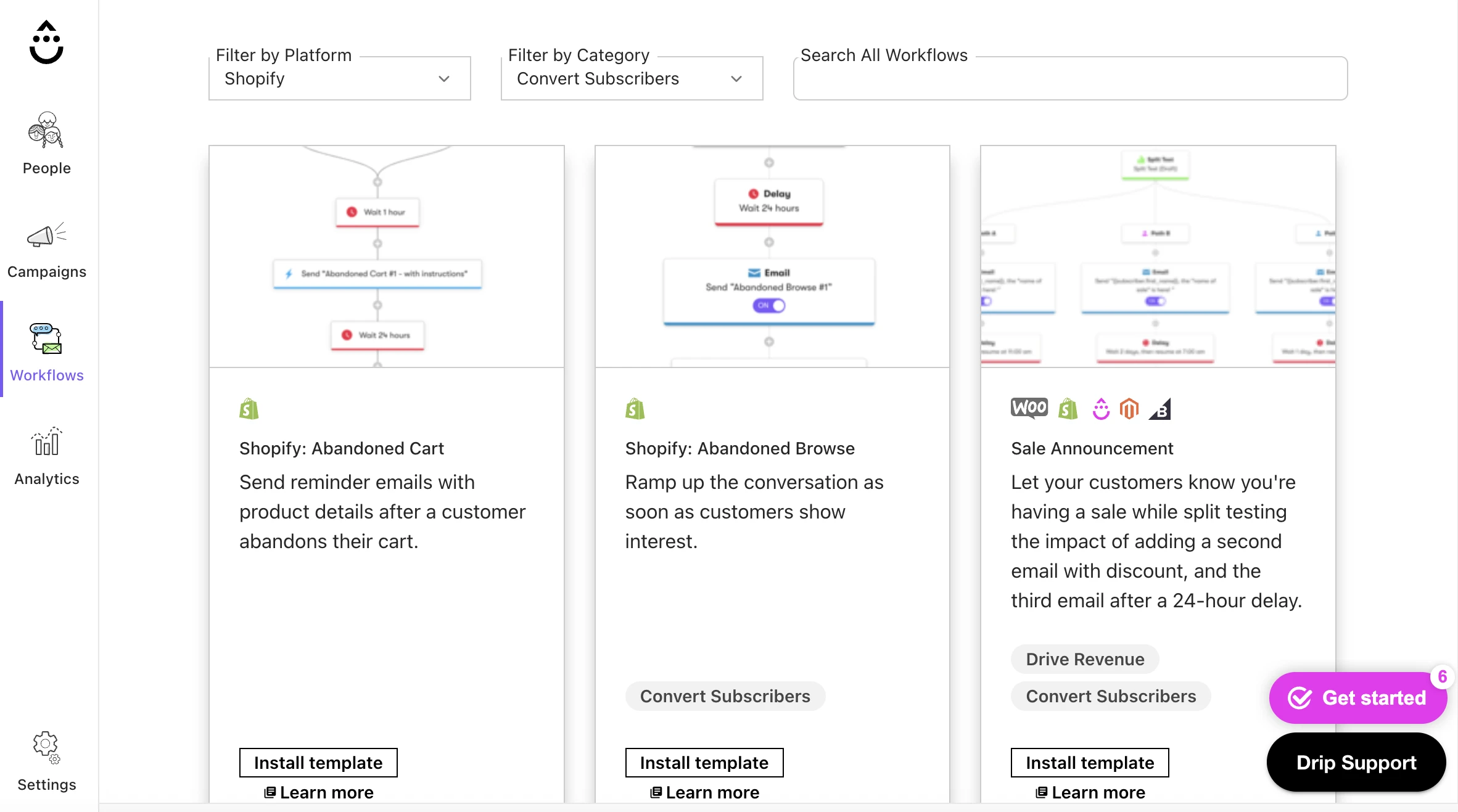
Task: Open the Analytics chart icon
Action: pos(46,441)
